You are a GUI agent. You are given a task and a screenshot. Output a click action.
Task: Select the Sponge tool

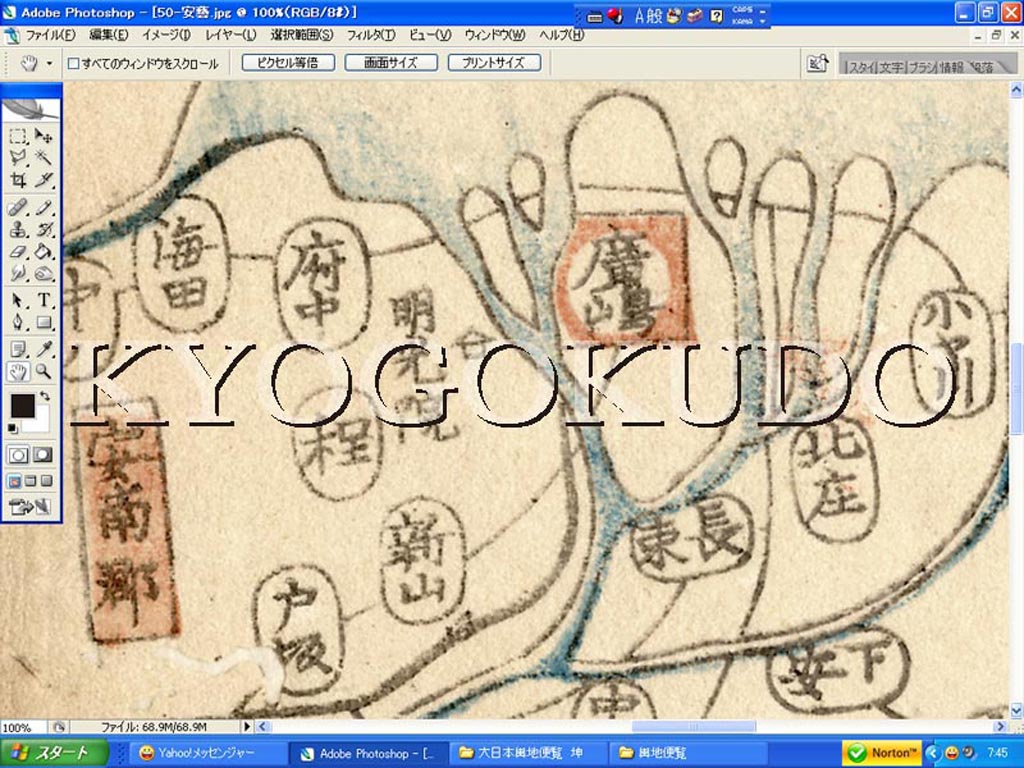click(43, 273)
